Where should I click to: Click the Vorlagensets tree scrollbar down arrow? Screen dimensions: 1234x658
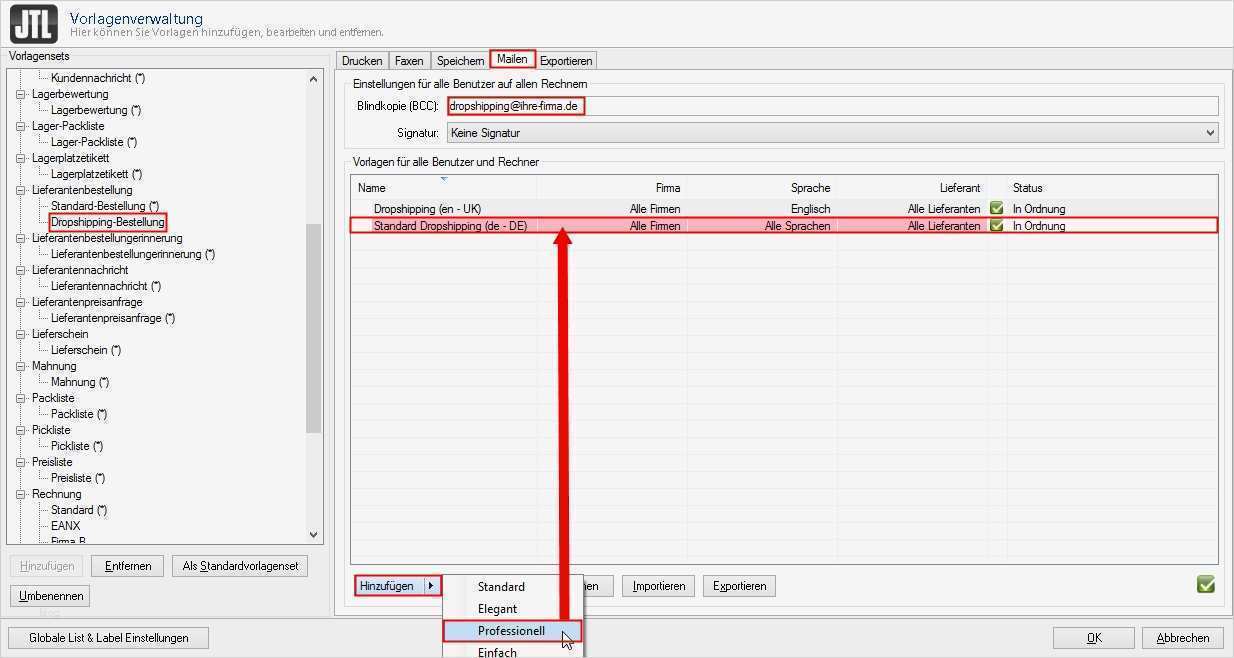click(314, 535)
